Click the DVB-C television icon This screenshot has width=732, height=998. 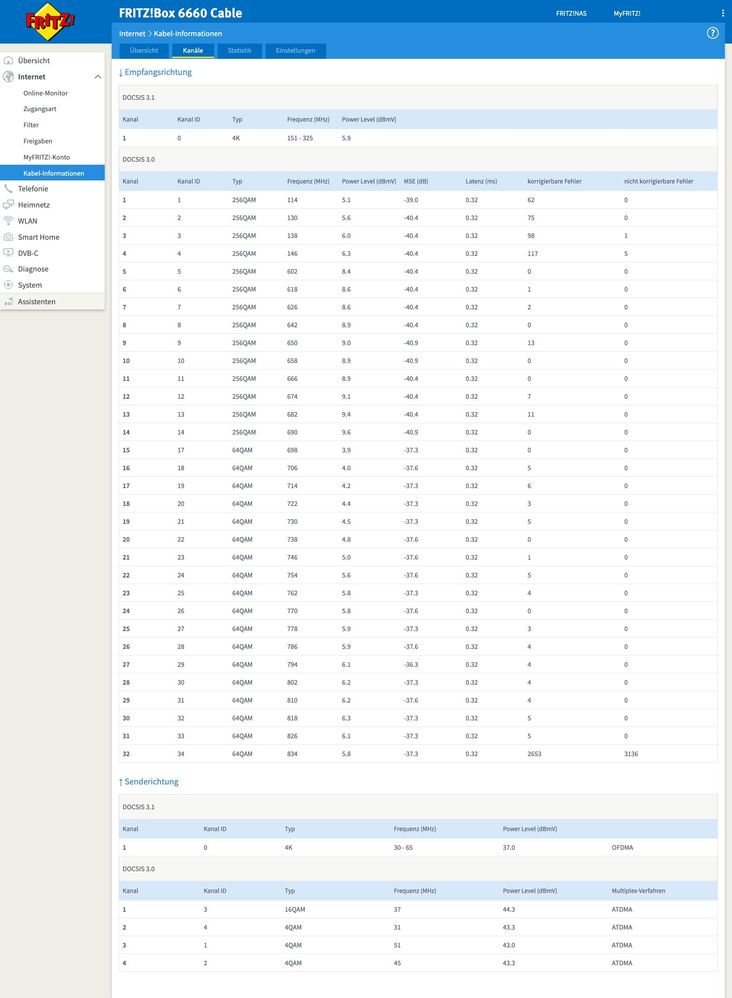[x=8, y=253]
